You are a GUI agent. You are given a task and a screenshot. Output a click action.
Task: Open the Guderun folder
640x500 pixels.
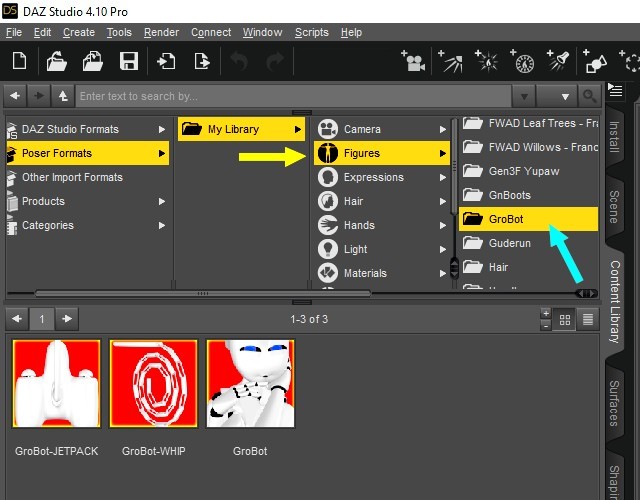click(x=529, y=243)
